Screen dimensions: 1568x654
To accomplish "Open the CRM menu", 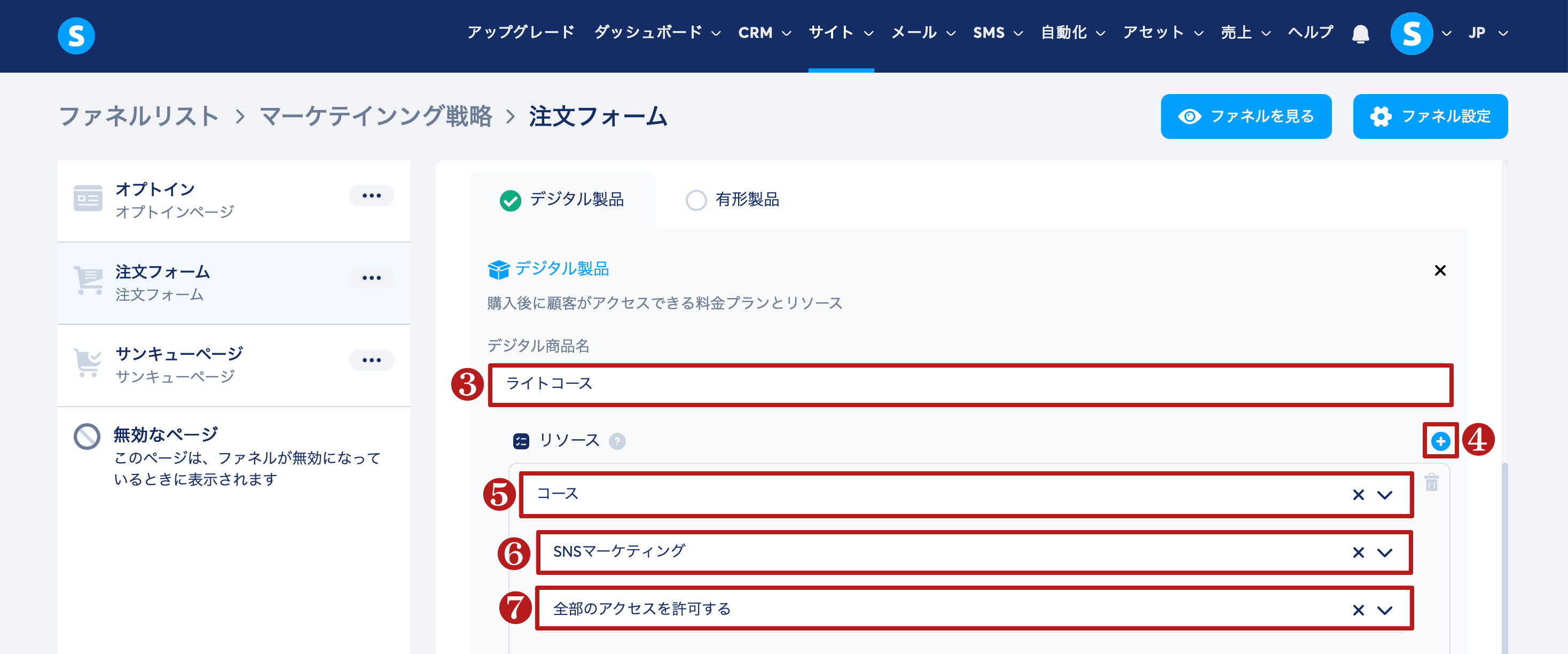I will pos(765,33).
